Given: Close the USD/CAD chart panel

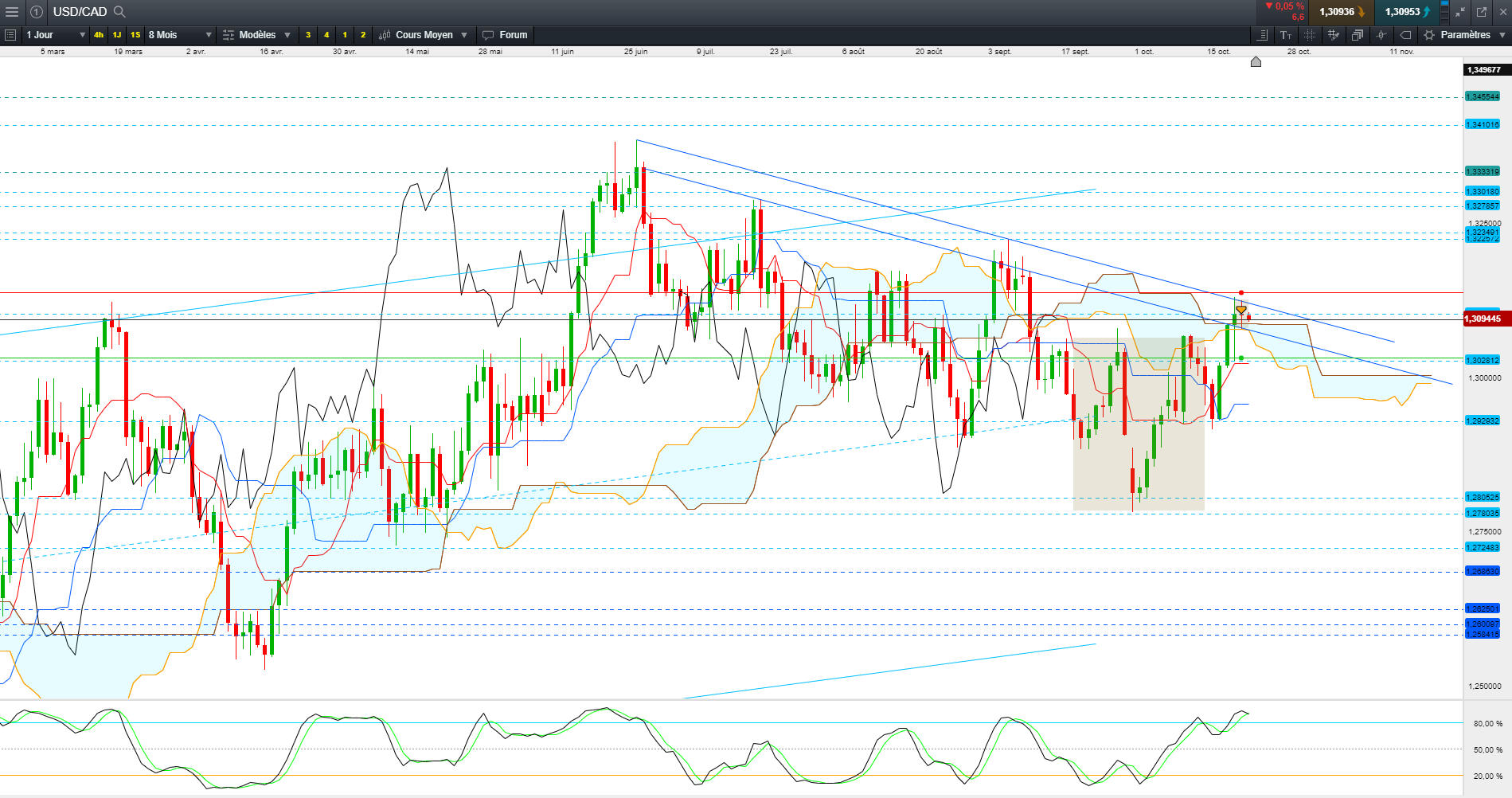Looking at the screenshot, I should pos(1502,12).
